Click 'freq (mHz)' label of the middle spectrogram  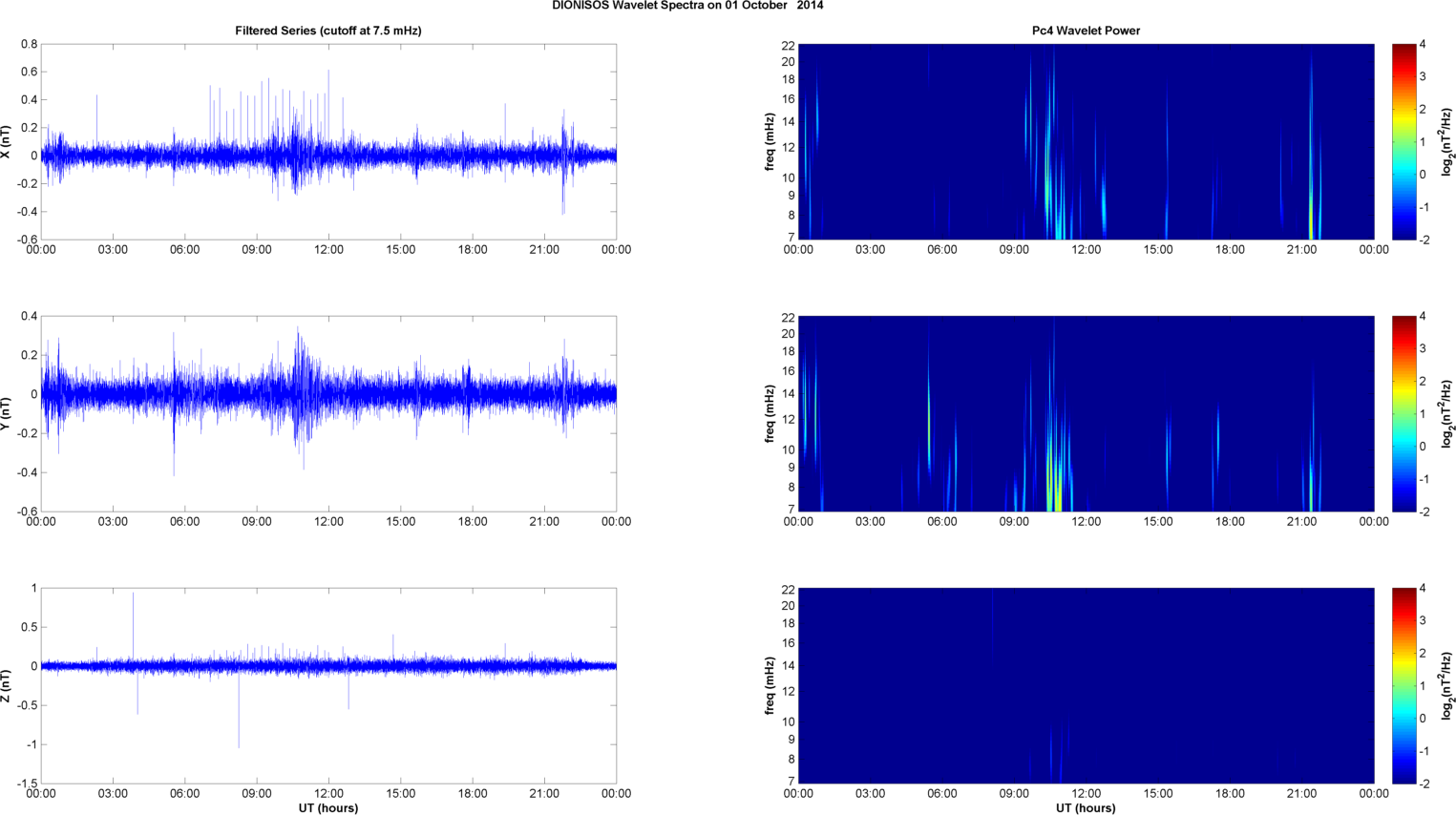(x=769, y=414)
